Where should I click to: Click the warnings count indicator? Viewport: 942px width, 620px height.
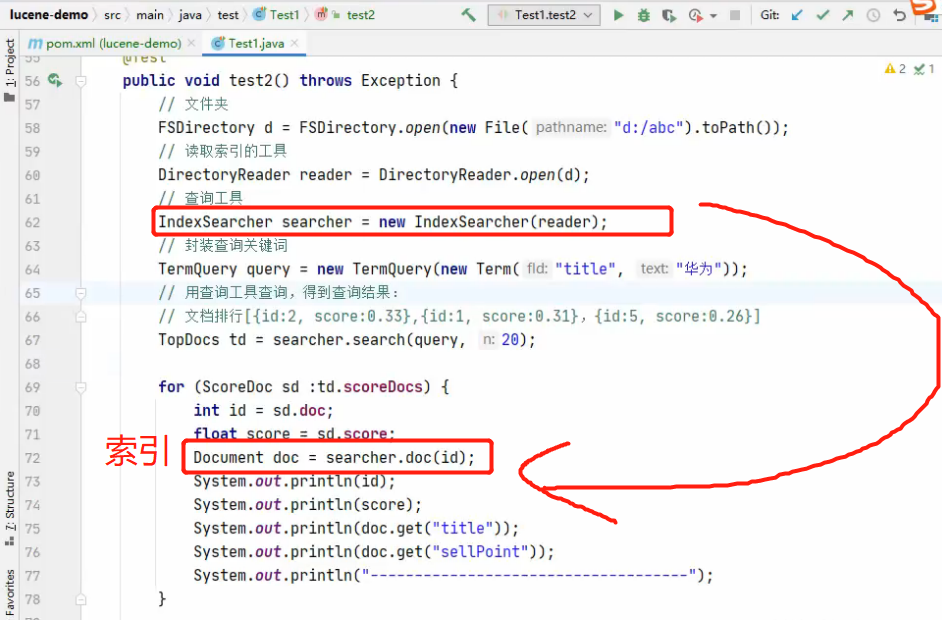coord(895,69)
